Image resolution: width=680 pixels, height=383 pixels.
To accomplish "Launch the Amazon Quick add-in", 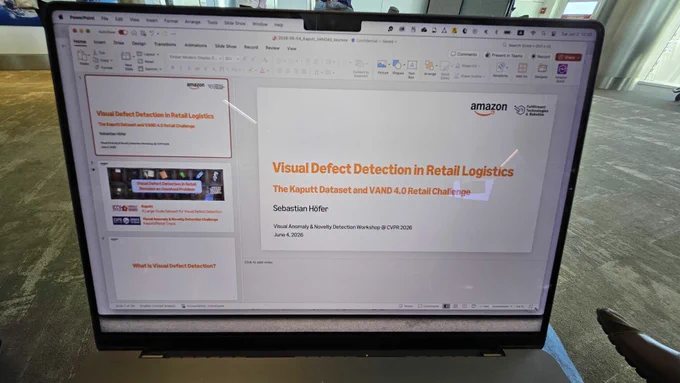I will 562,72.
